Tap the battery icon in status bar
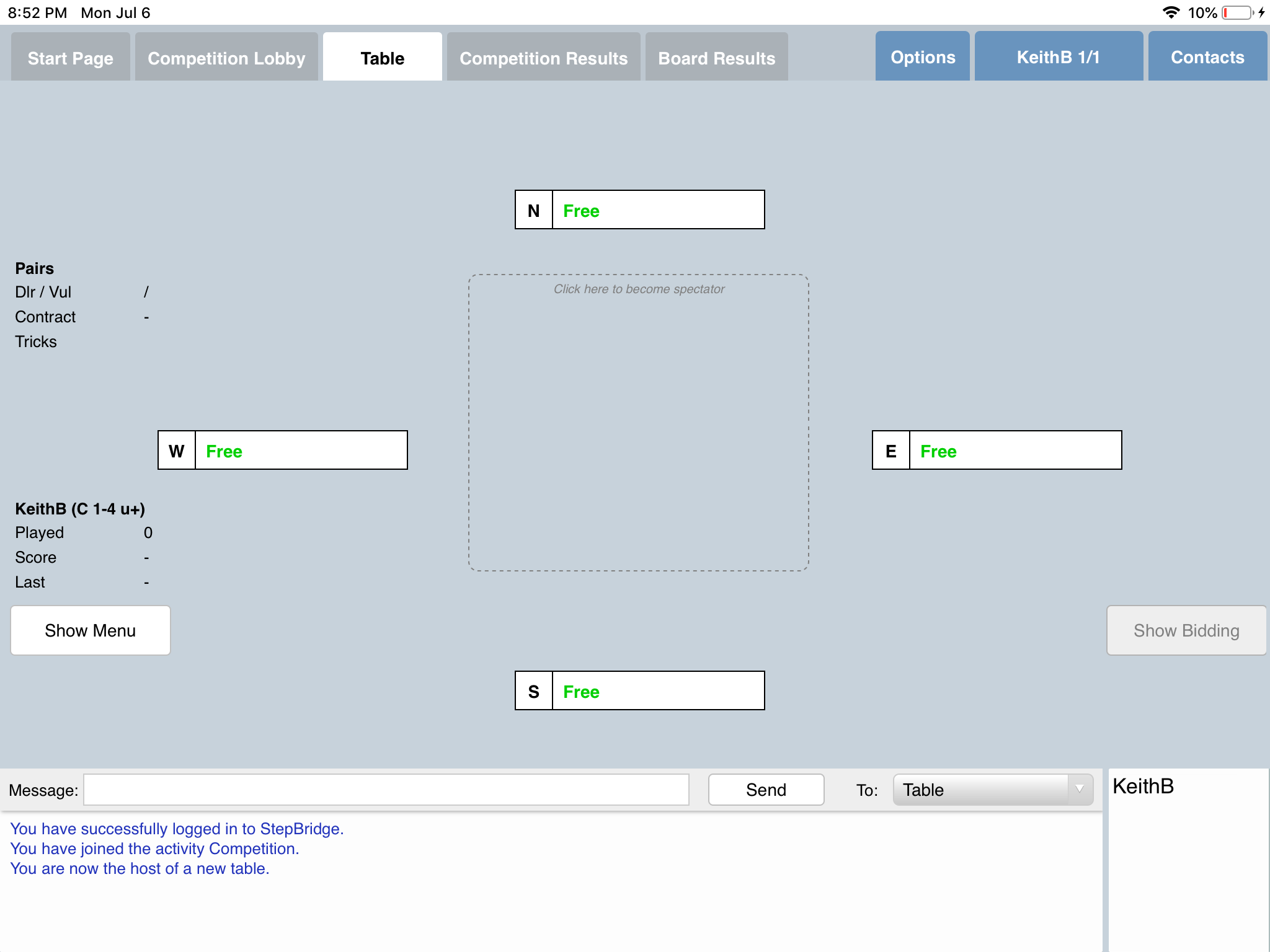Screen dimensions: 1270x952 [x=1237, y=13]
